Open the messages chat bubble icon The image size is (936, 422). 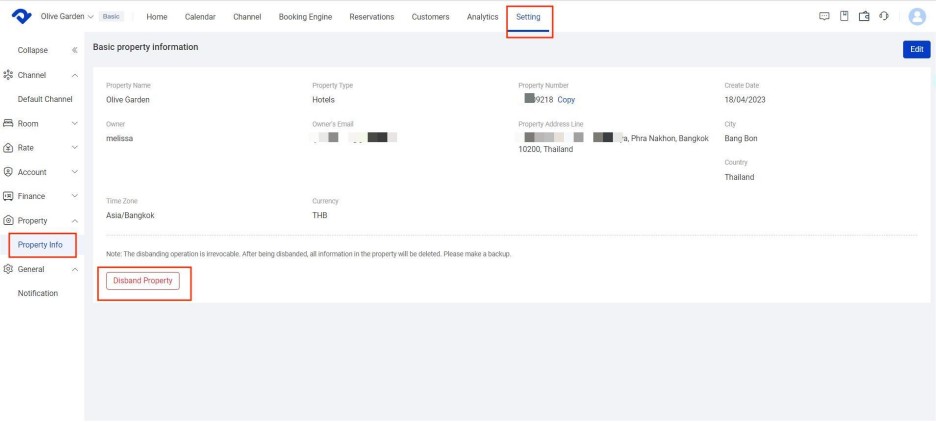coord(824,17)
